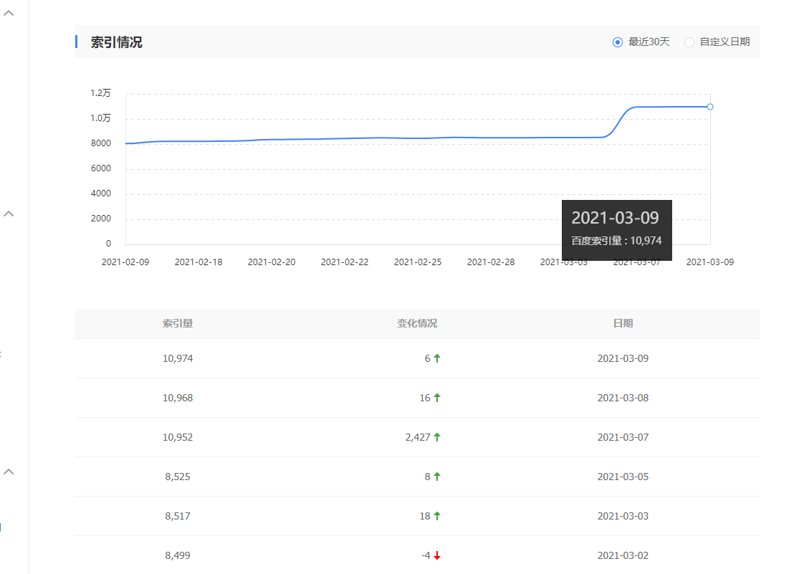The height and width of the screenshot is (574, 799).
Task: Click the 2021-03-07 date cell in table
Action: coord(623,437)
